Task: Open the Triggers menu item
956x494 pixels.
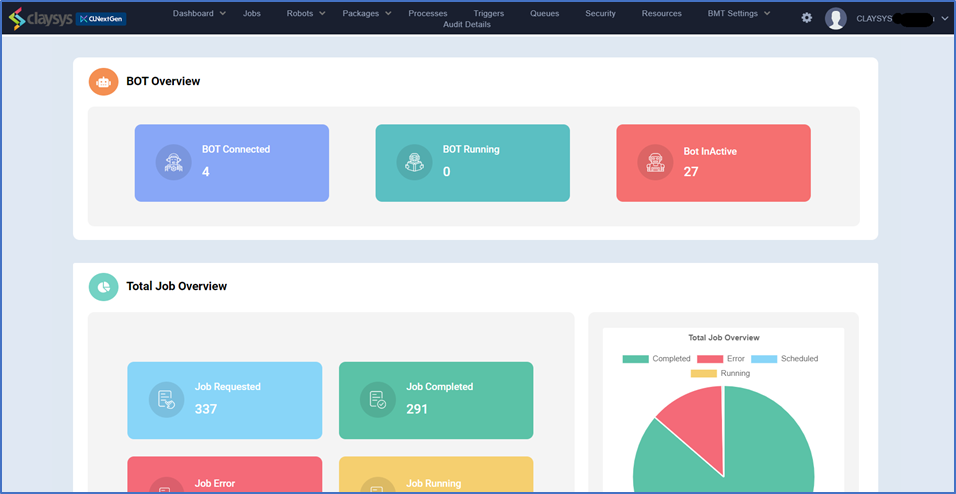Action: 489,13
